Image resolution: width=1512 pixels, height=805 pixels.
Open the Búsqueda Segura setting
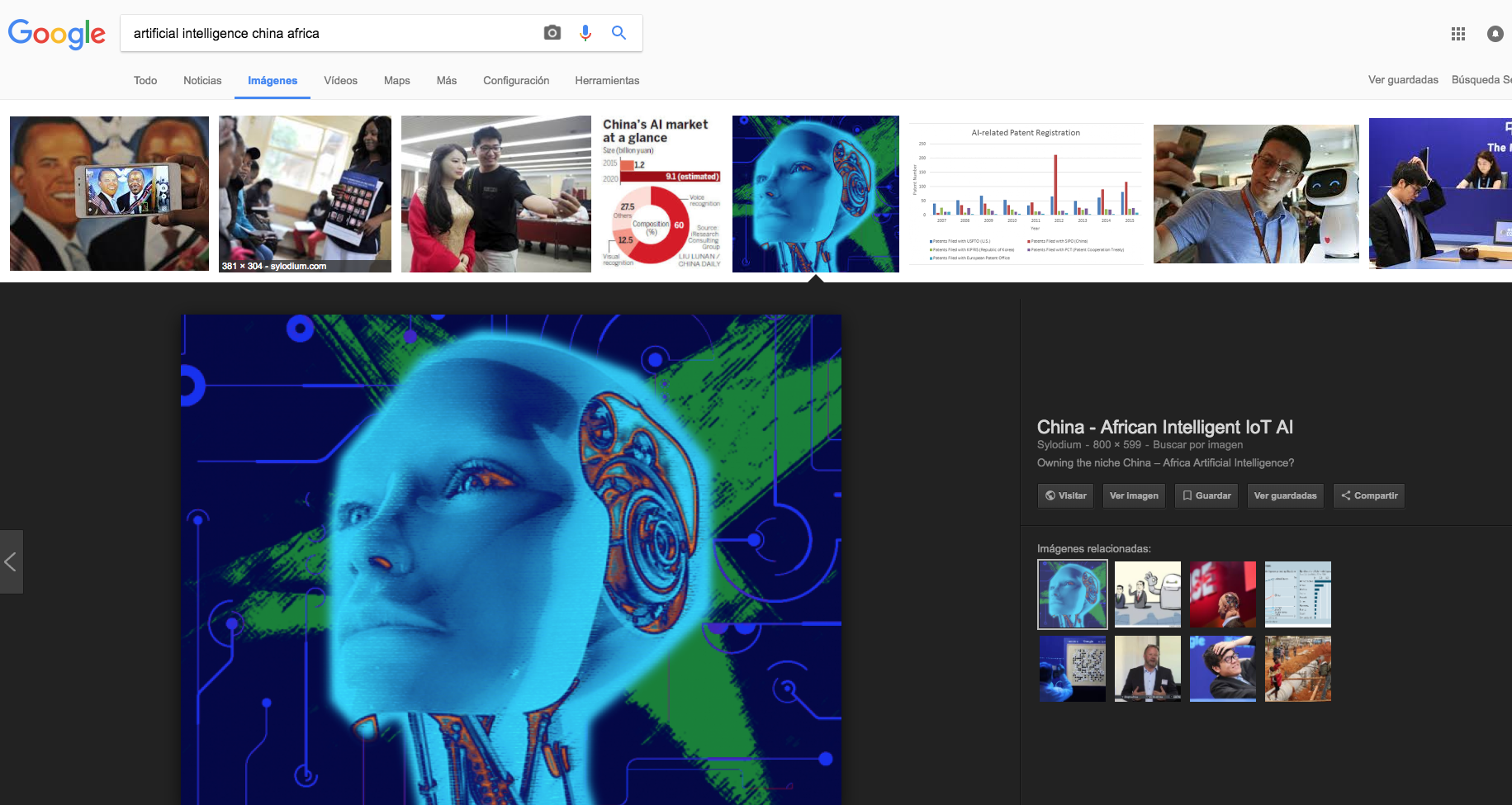point(1481,79)
